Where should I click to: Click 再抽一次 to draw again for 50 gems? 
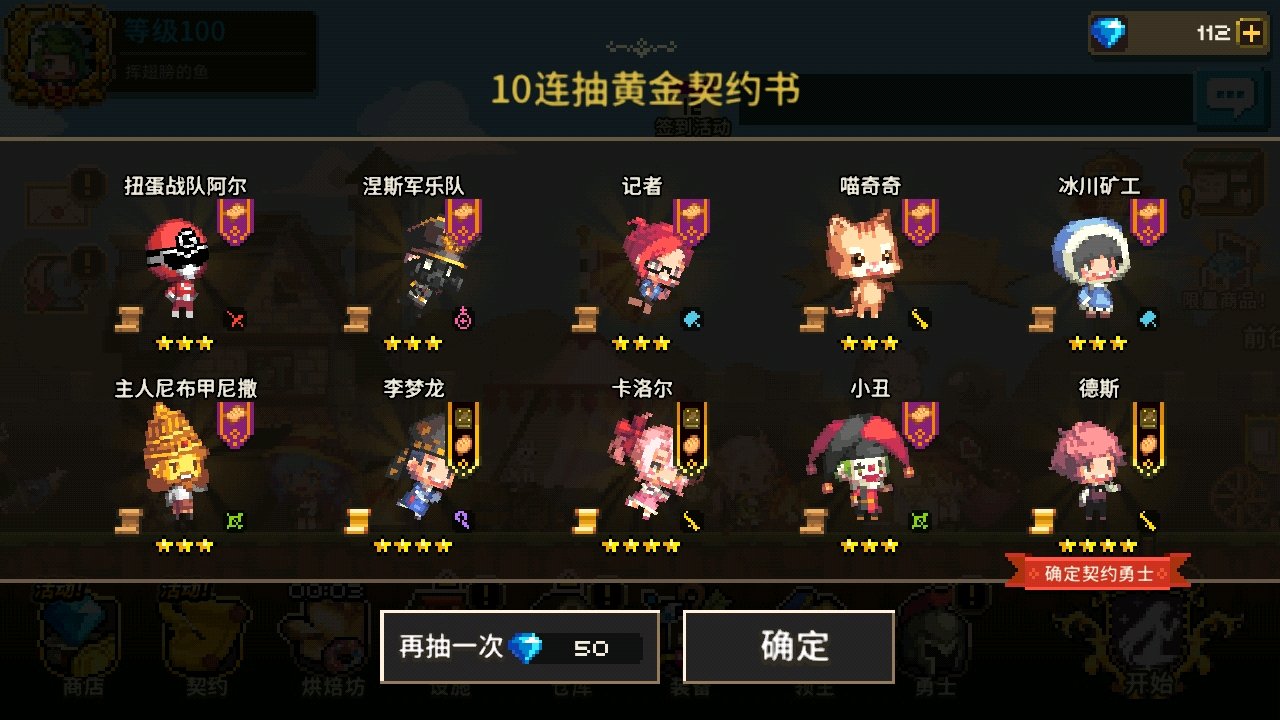pos(519,647)
